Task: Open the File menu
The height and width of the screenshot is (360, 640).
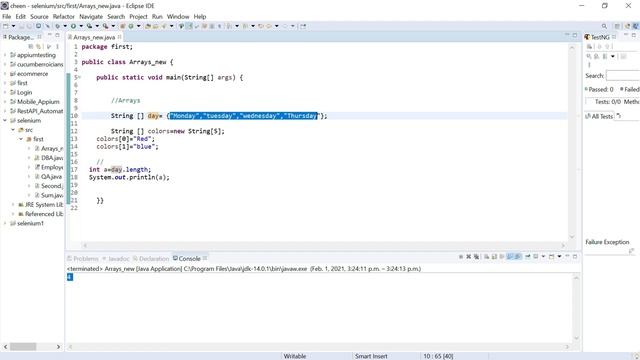Action: click(x=7, y=17)
